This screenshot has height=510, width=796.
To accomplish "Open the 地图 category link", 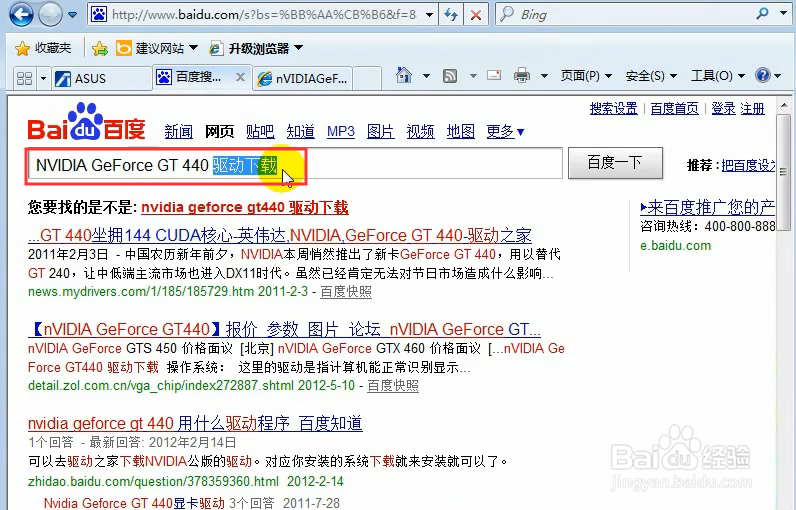I will click(461, 131).
